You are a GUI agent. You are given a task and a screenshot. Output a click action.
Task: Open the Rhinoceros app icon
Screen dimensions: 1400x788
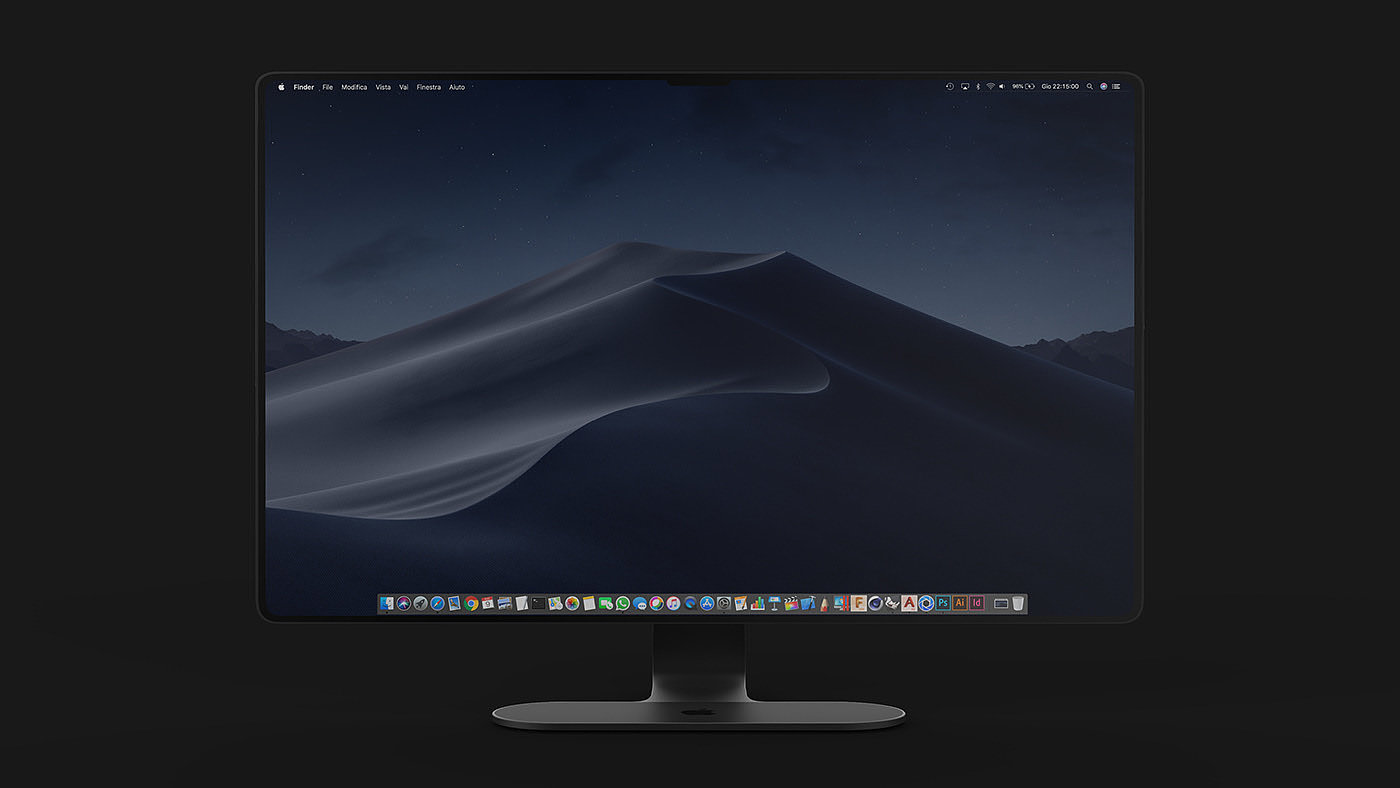tap(892, 604)
